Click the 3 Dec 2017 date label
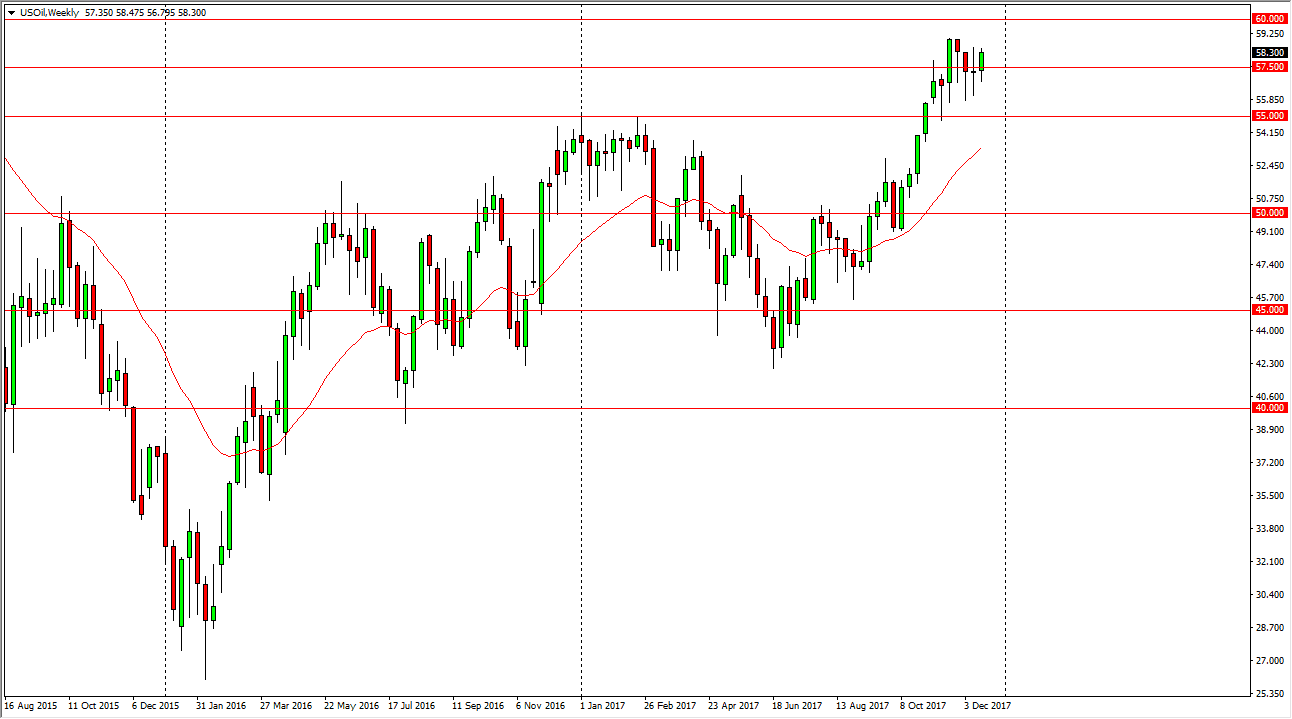The image size is (1292, 719). [986, 706]
